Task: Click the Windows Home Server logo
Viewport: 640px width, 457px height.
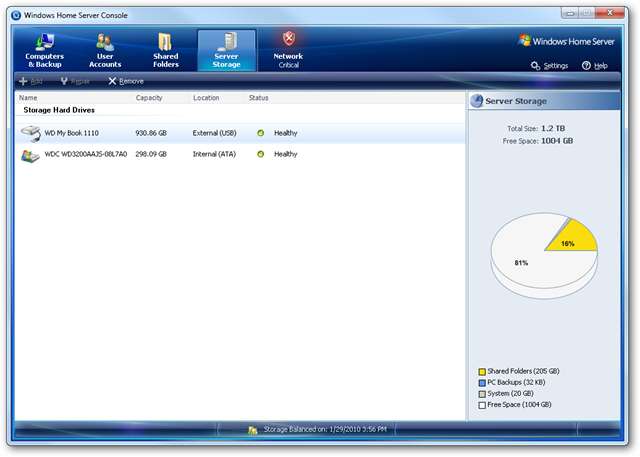Action: click(x=566, y=41)
